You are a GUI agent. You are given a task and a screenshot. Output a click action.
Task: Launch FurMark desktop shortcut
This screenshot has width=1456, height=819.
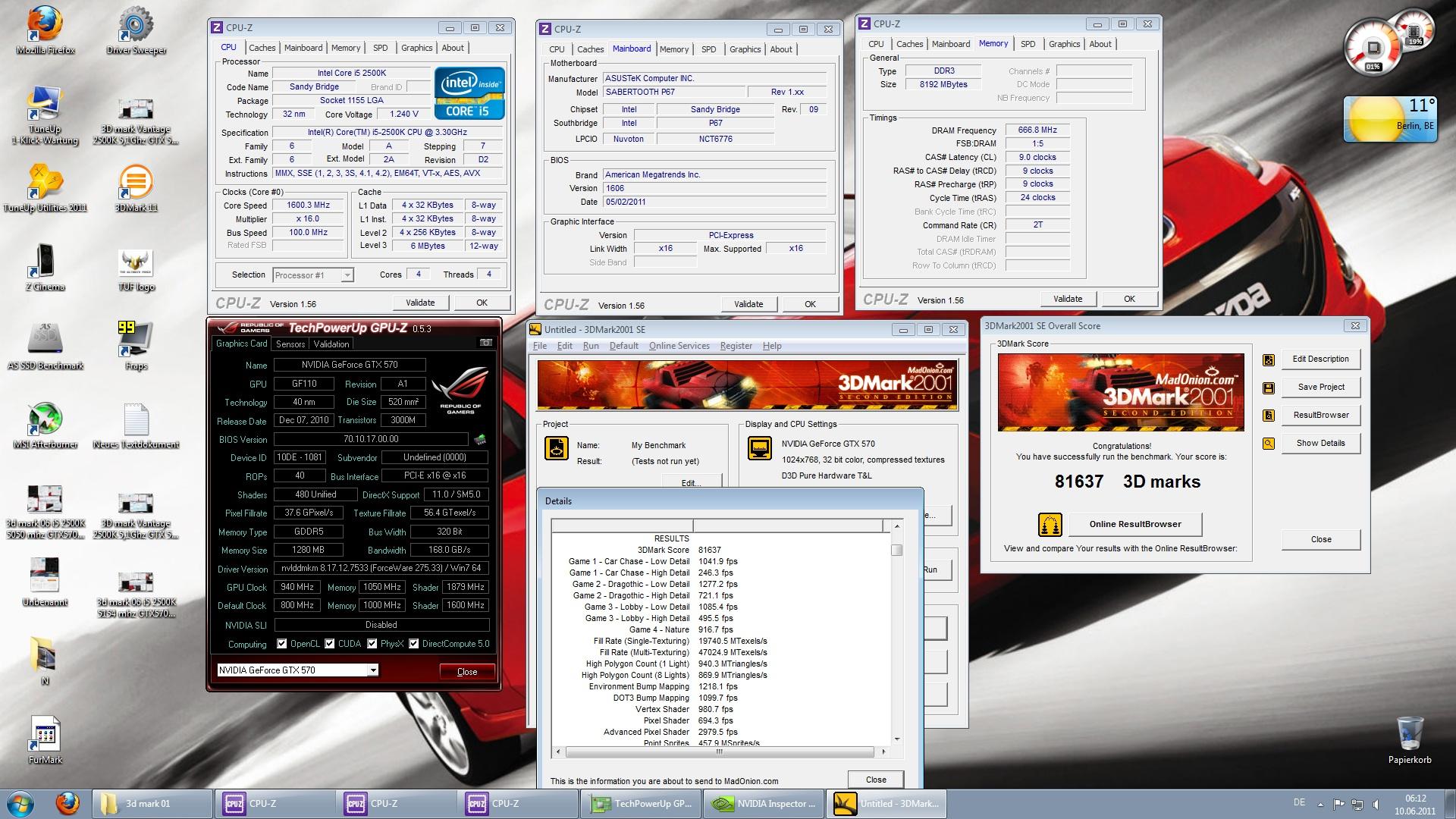[45, 740]
